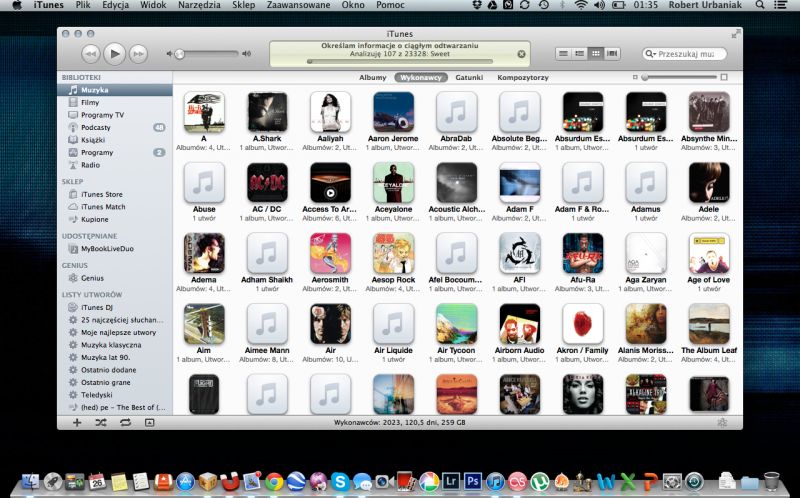Open Trash in the Dock
The width and height of the screenshot is (800, 498).
pyautogui.click(x=771, y=481)
